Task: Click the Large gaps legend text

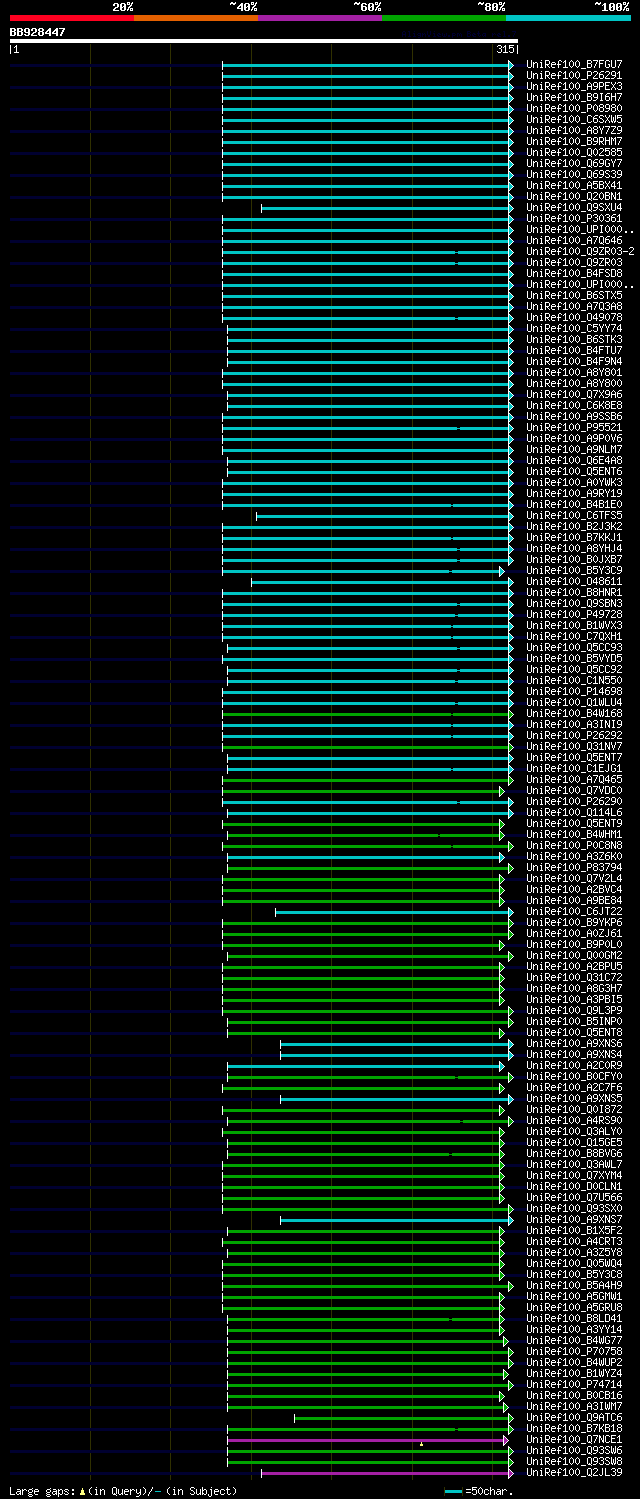Action: 123,1491
